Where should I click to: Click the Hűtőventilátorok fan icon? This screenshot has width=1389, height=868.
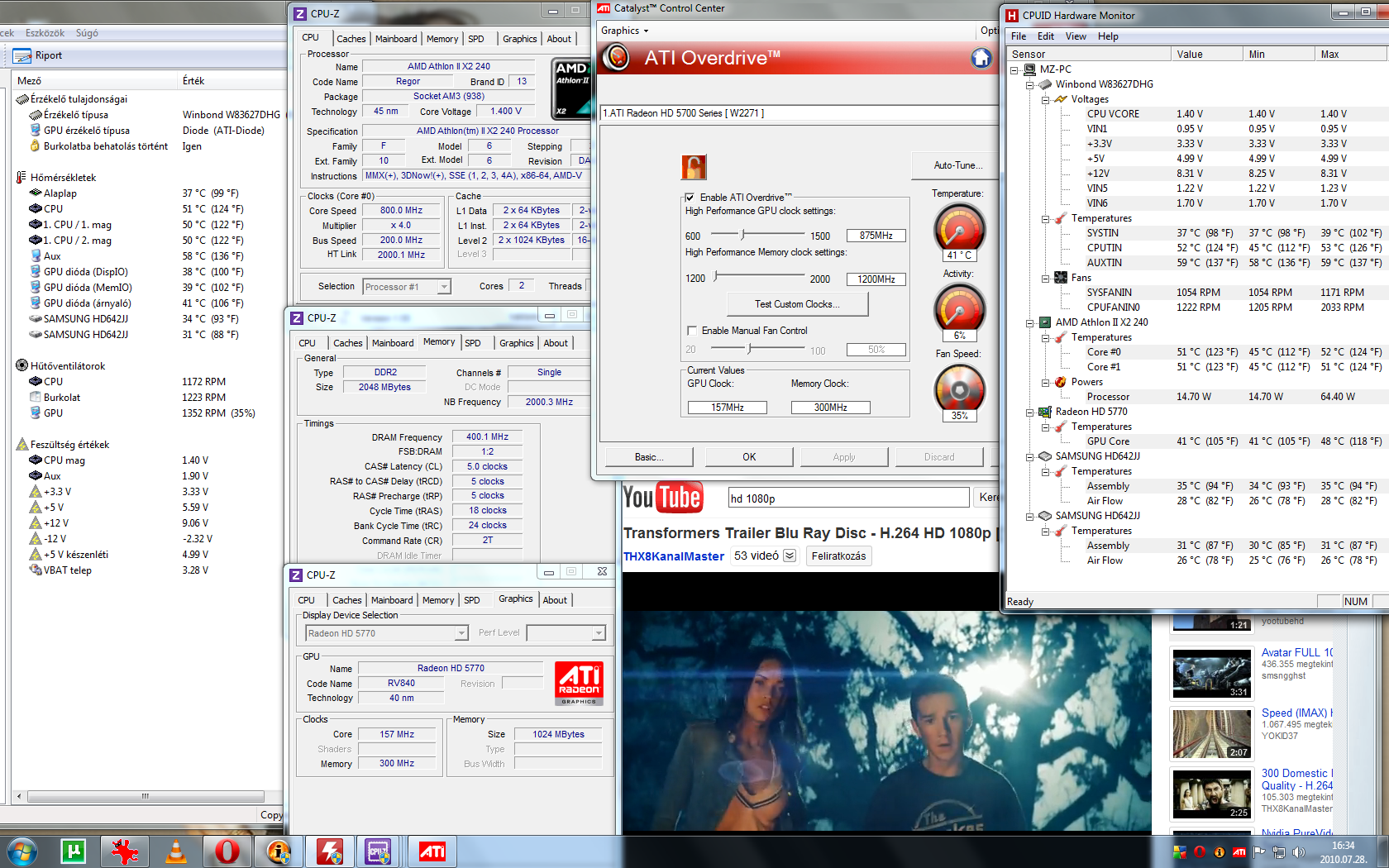pyautogui.click(x=22, y=365)
